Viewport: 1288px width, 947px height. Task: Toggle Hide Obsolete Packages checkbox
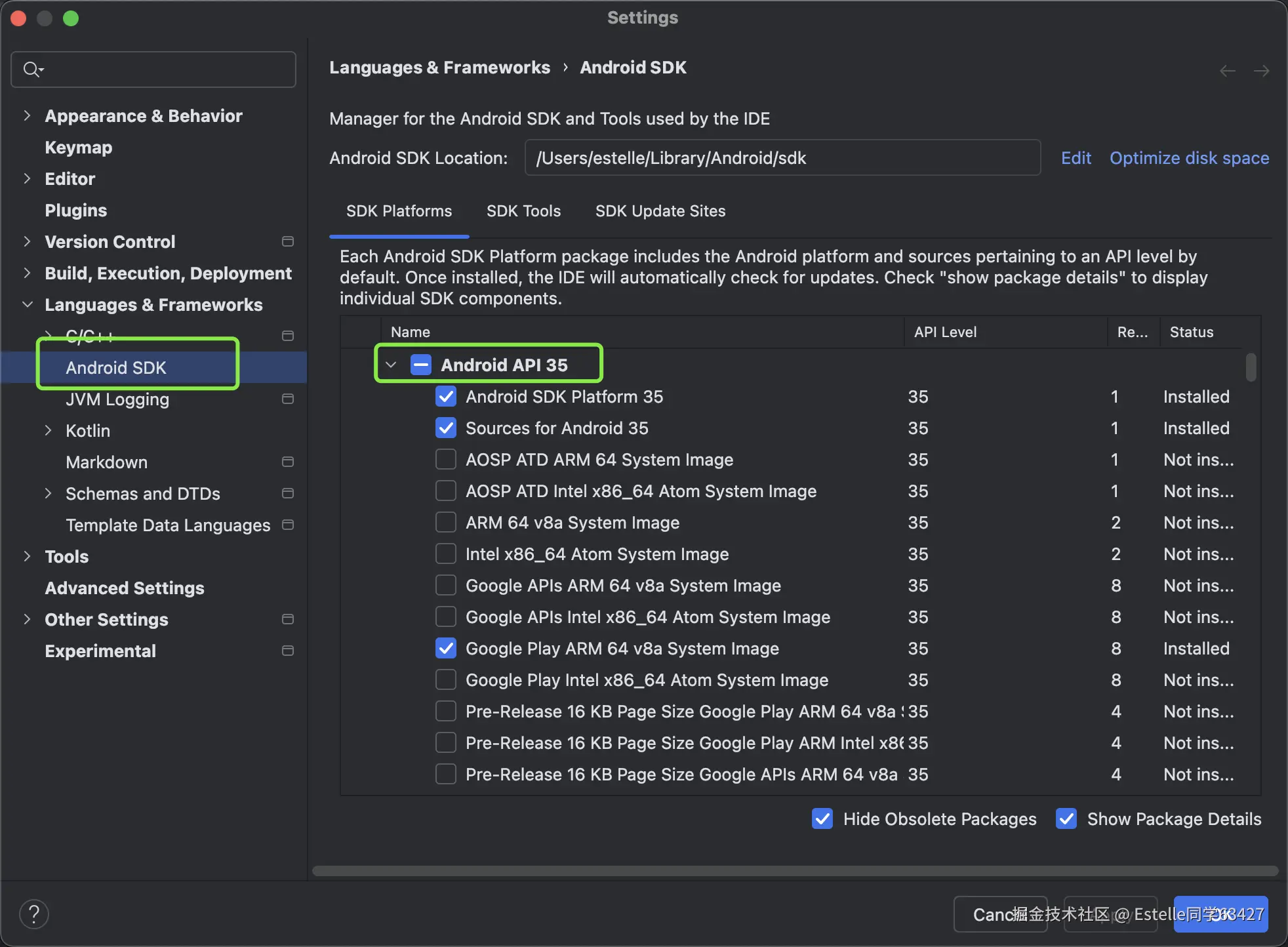822,818
